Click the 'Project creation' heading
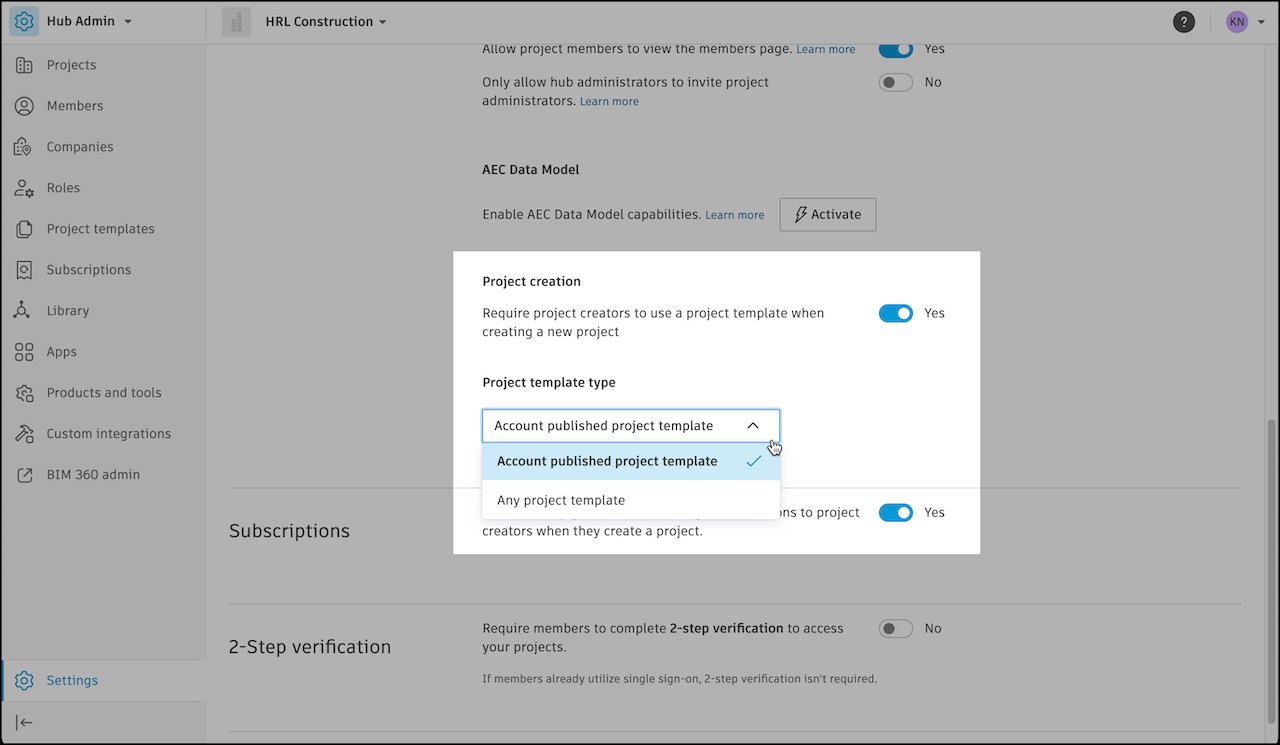 [532, 281]
